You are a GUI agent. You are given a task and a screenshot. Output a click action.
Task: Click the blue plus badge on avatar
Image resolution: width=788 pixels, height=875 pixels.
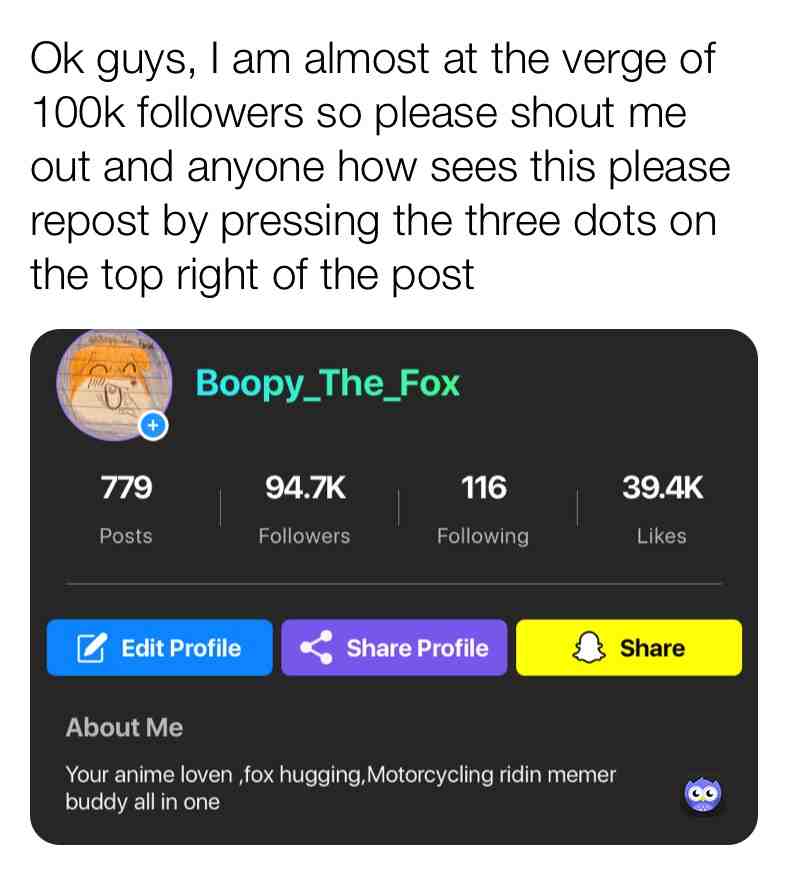pyautogui.click(x=153, y=426)
